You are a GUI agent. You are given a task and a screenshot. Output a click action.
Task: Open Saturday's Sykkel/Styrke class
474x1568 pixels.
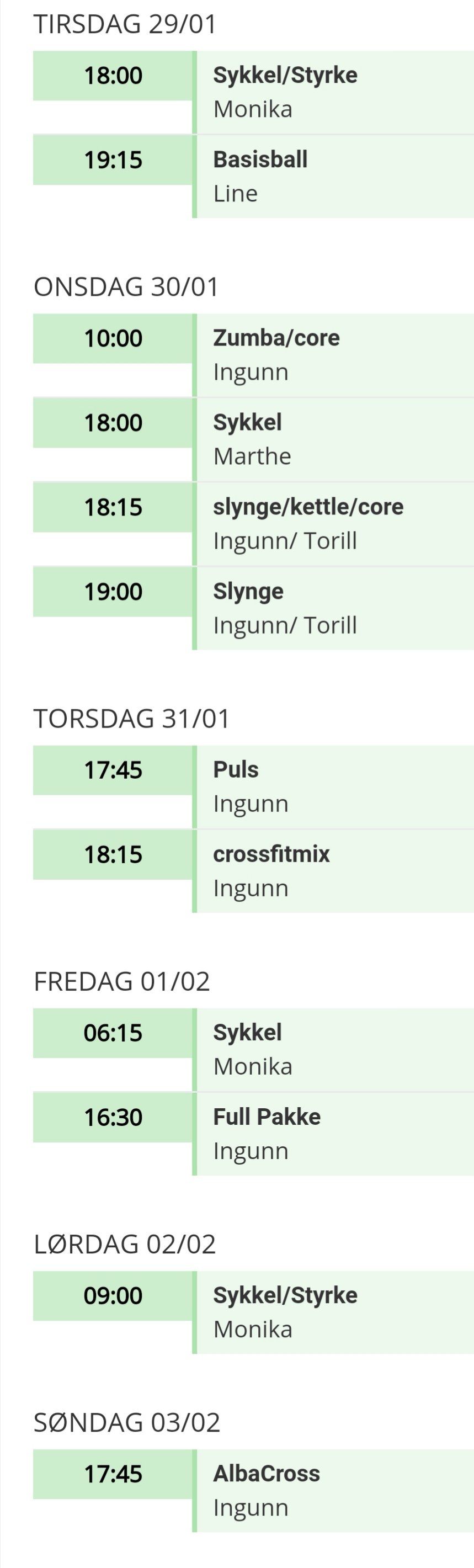coord(285,1296)
